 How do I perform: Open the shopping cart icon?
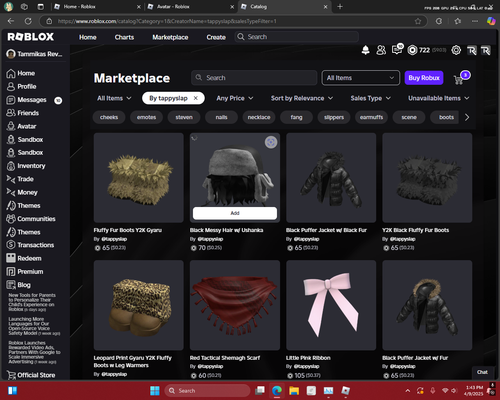coord(459,80)
